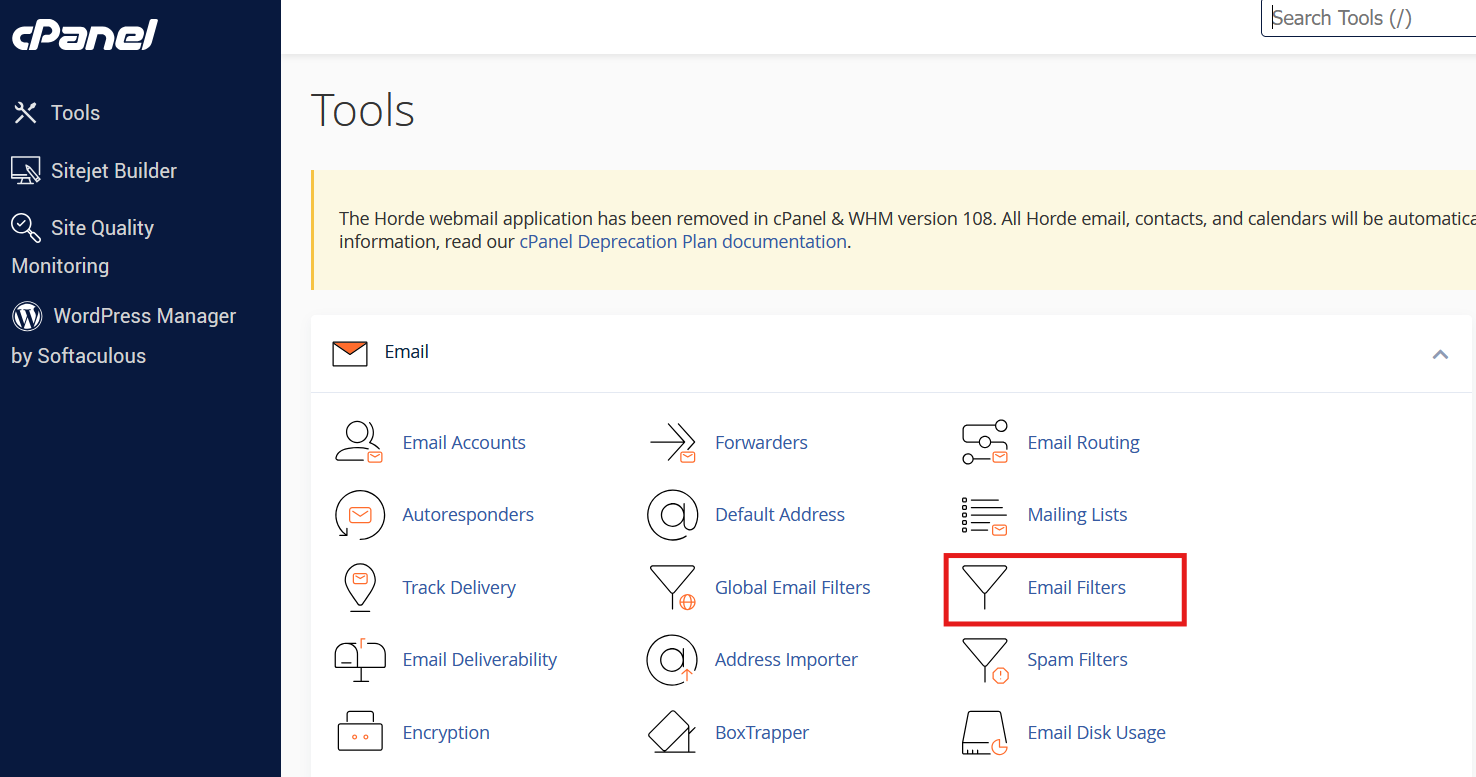Click the Email Filters funnel icon
The image size is (1476, 777).
[x=984, y=587]
